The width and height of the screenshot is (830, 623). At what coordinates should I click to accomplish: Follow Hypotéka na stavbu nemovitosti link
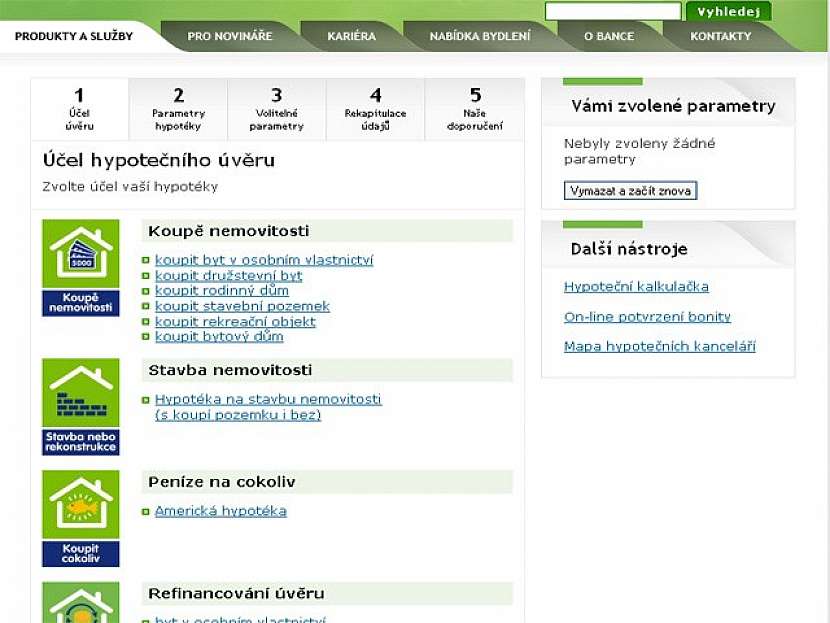(267, 399)
